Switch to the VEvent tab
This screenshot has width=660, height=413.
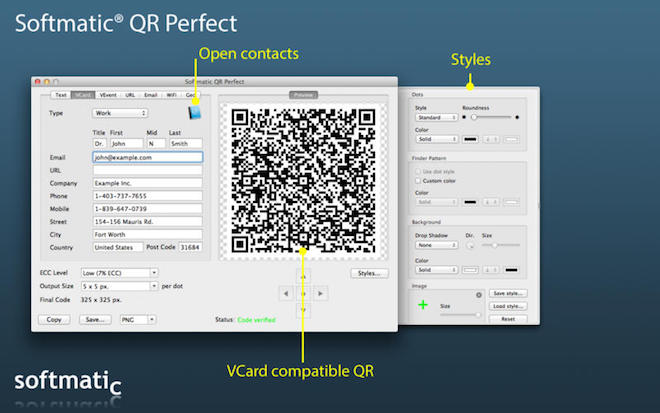(x=108, y=95)
